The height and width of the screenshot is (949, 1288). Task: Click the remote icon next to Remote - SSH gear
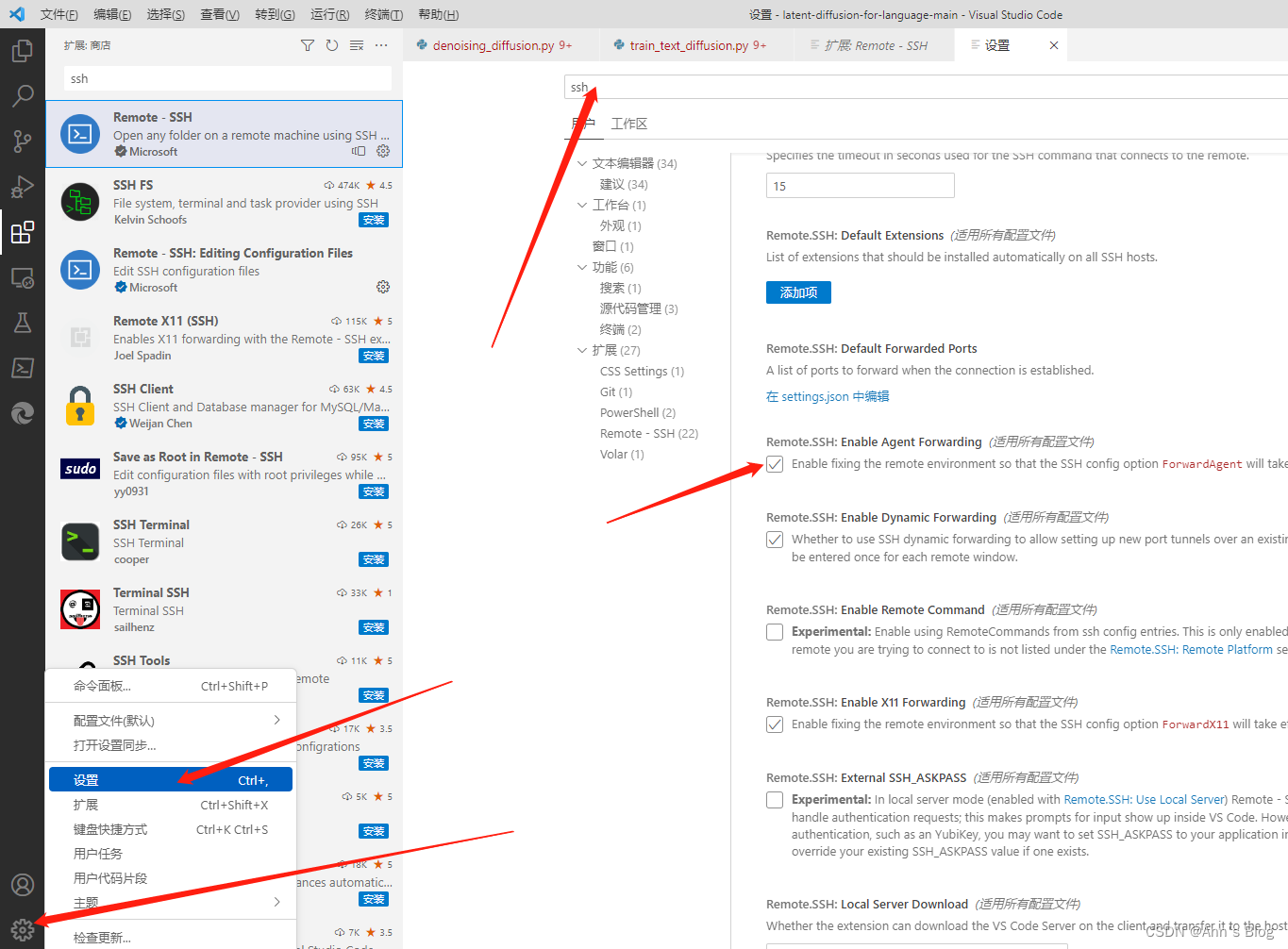point(359,151)
